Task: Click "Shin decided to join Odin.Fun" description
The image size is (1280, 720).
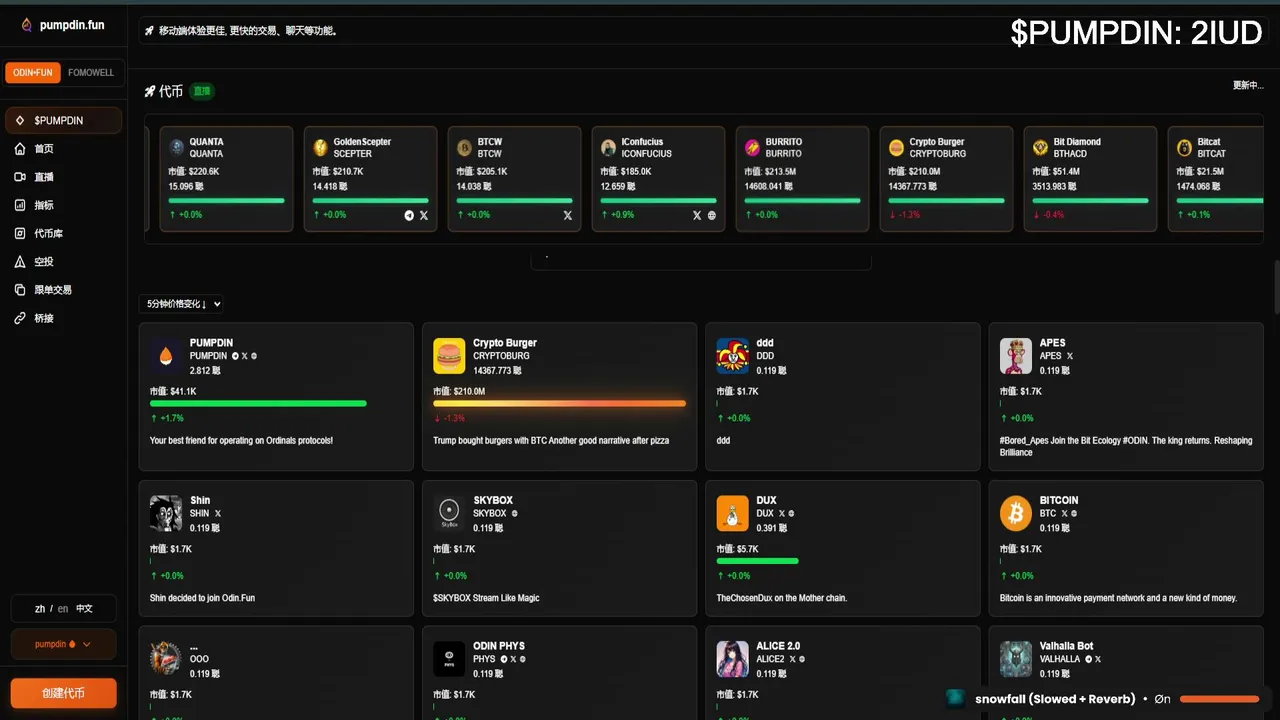Action: coord(202,598)
